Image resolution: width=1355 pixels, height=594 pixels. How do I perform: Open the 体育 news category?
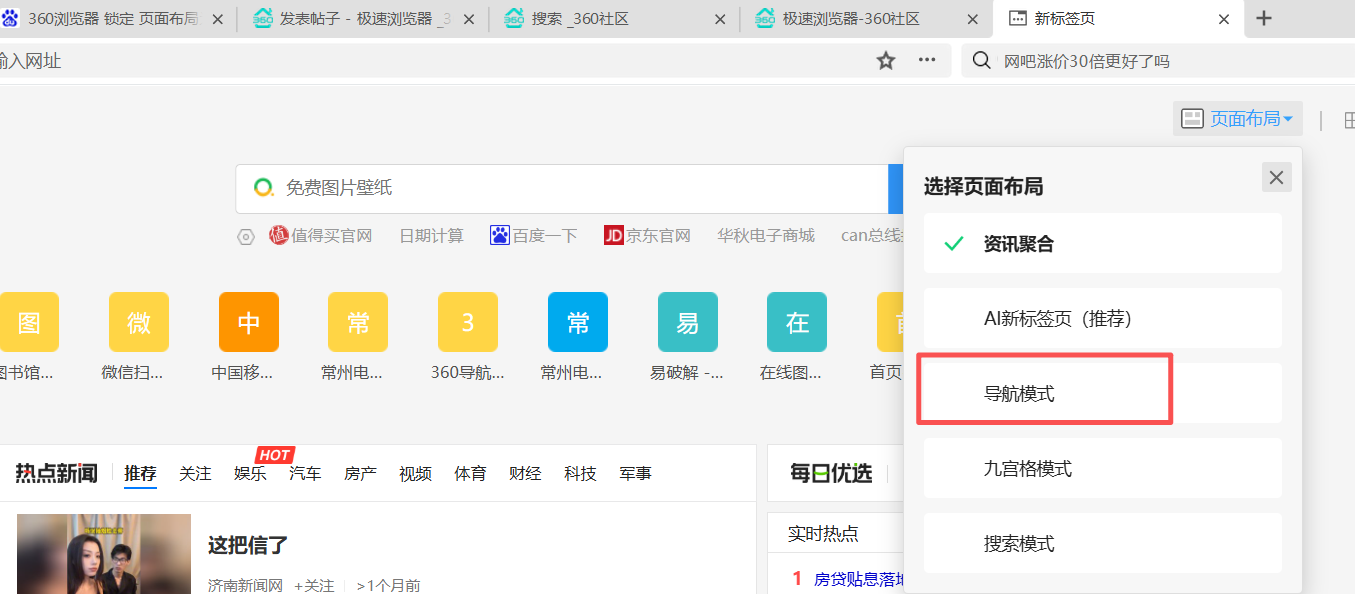470,473
